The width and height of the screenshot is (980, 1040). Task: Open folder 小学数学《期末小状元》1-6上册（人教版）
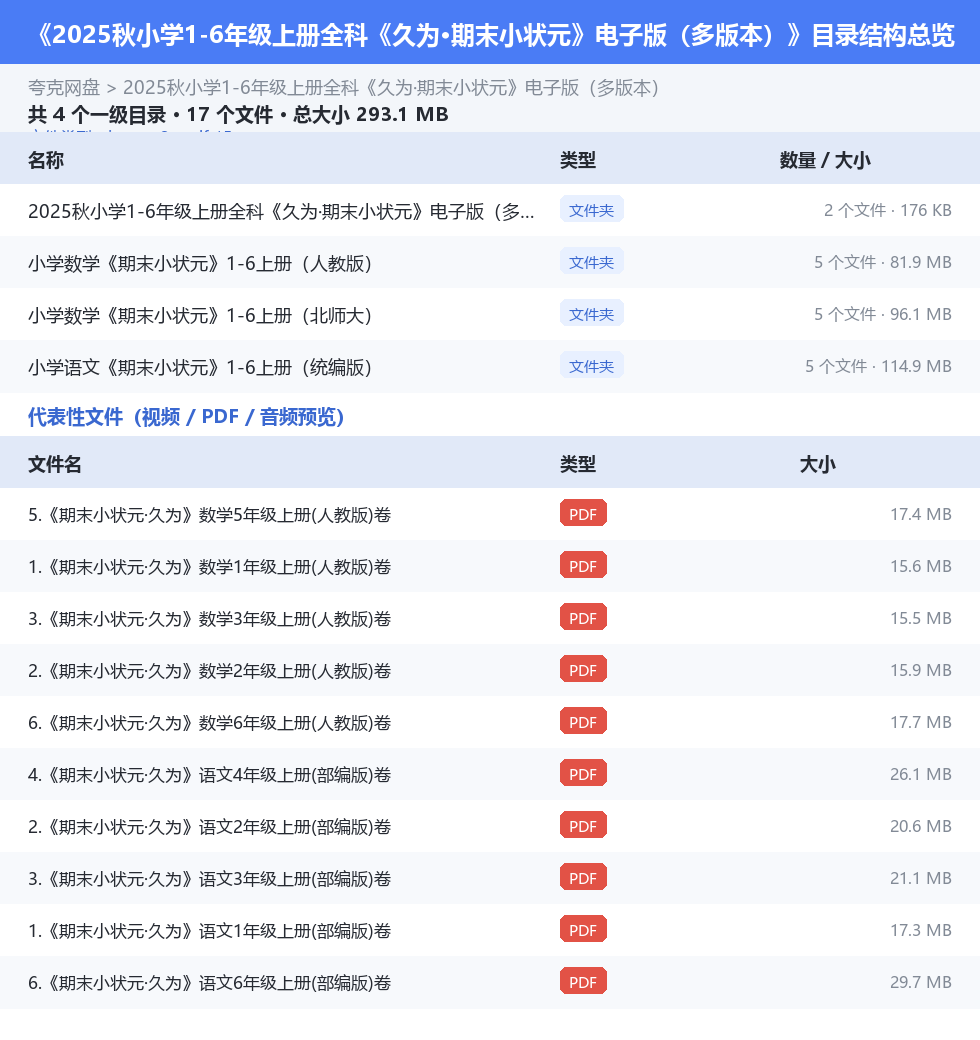pyautogui.click(x=200, y=263)
